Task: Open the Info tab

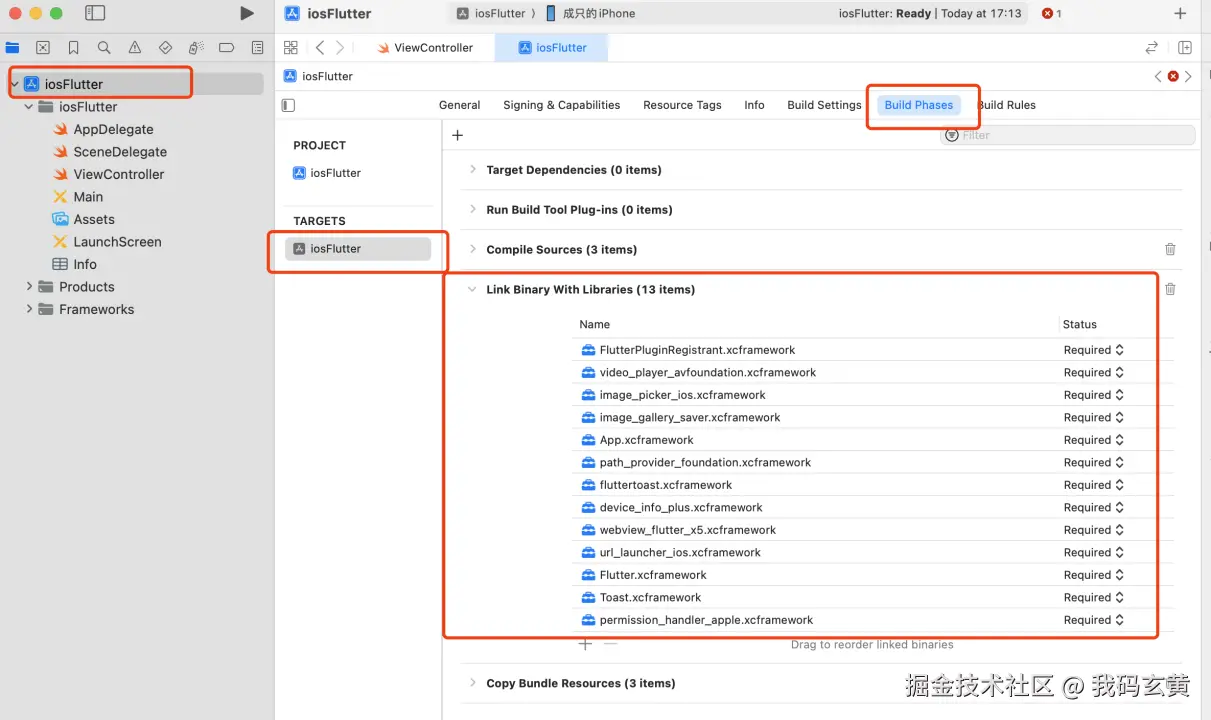Action: (x=754, y=105)
